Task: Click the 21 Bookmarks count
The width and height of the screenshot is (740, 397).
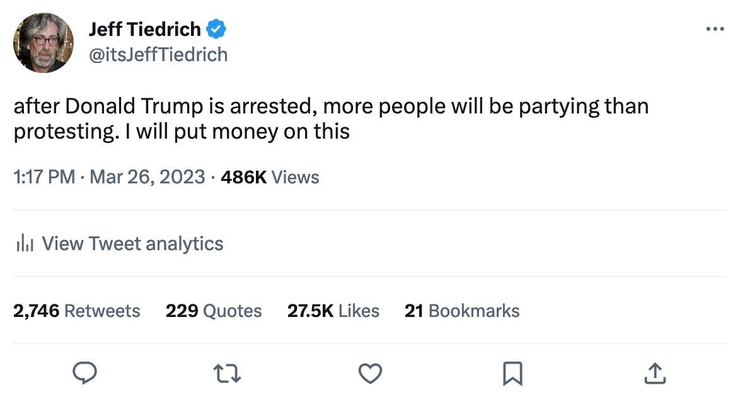Action: pos(462,311)
